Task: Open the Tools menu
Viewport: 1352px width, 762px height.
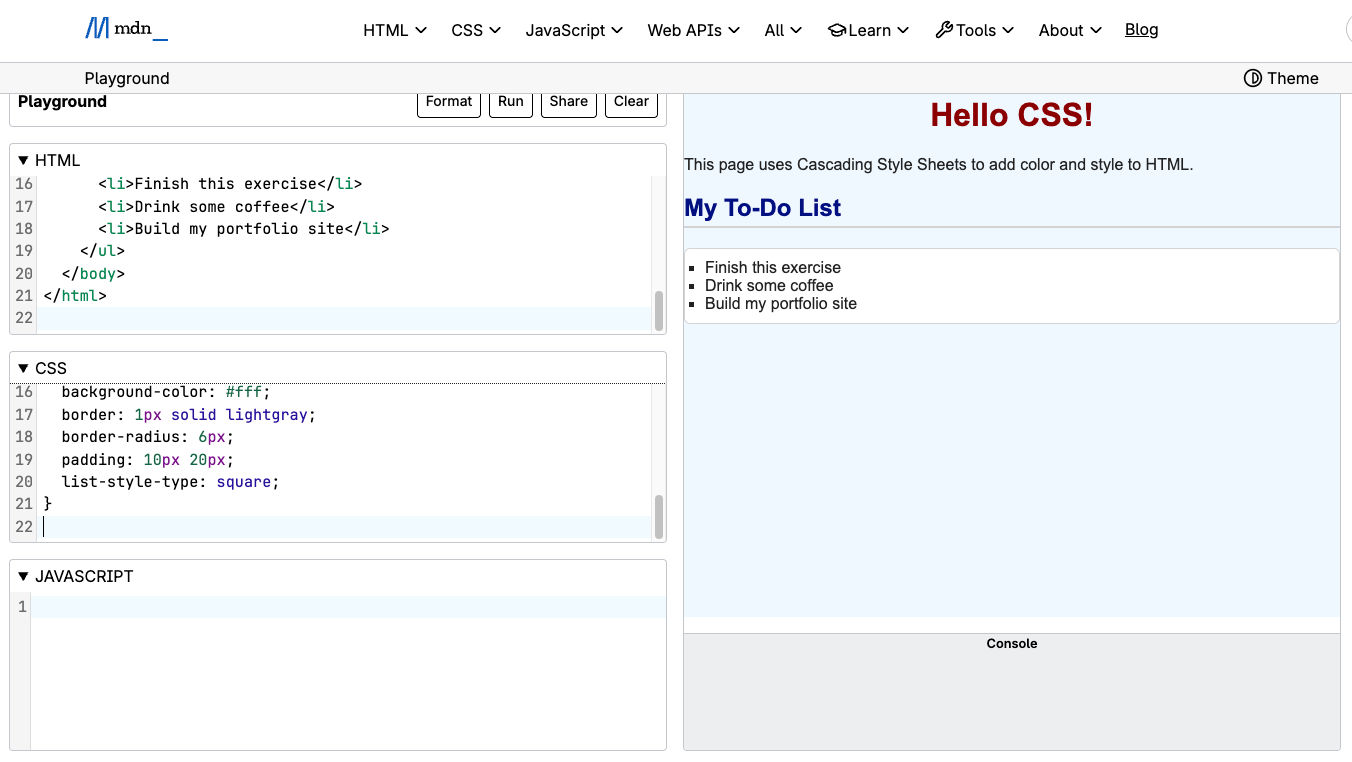Action: (x=974, y=30)
